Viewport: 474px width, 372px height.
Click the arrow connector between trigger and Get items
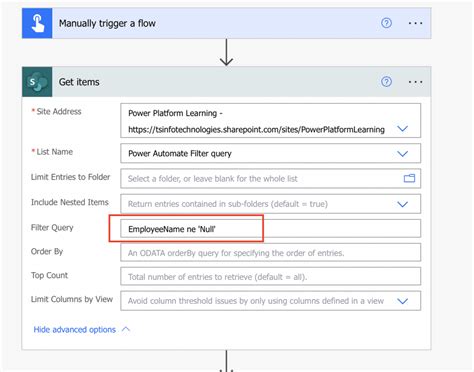point(226,52)
